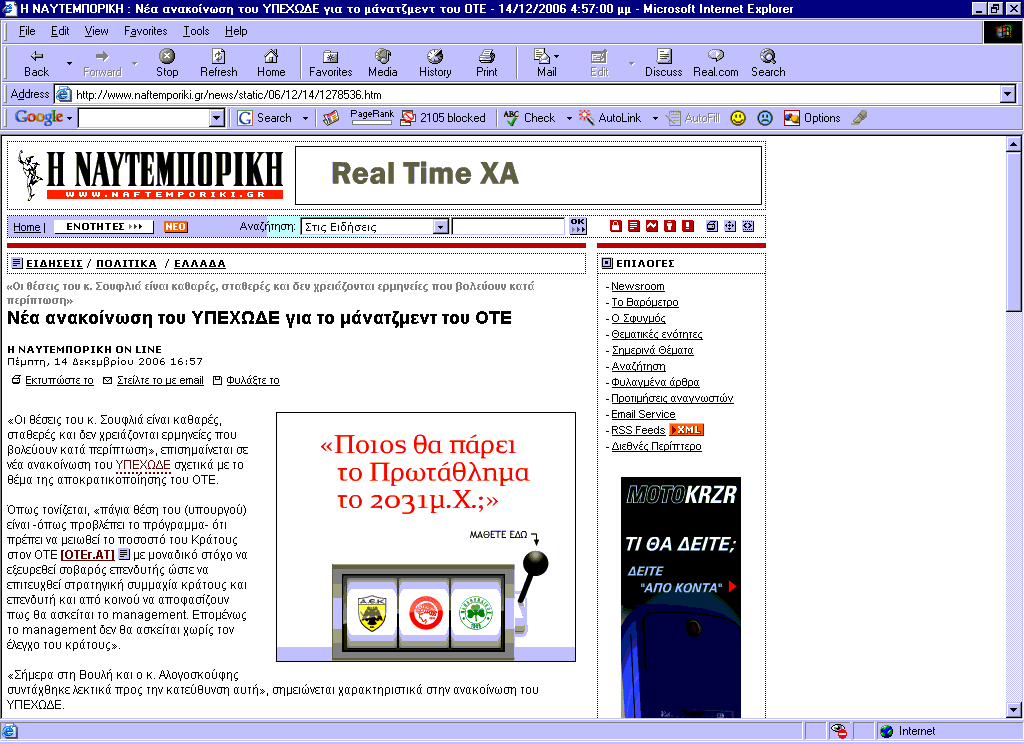Click the orange ΝΕΟ badge
Image resolution: width=1024 pixels, height=744 pixels.
[175, 227]
